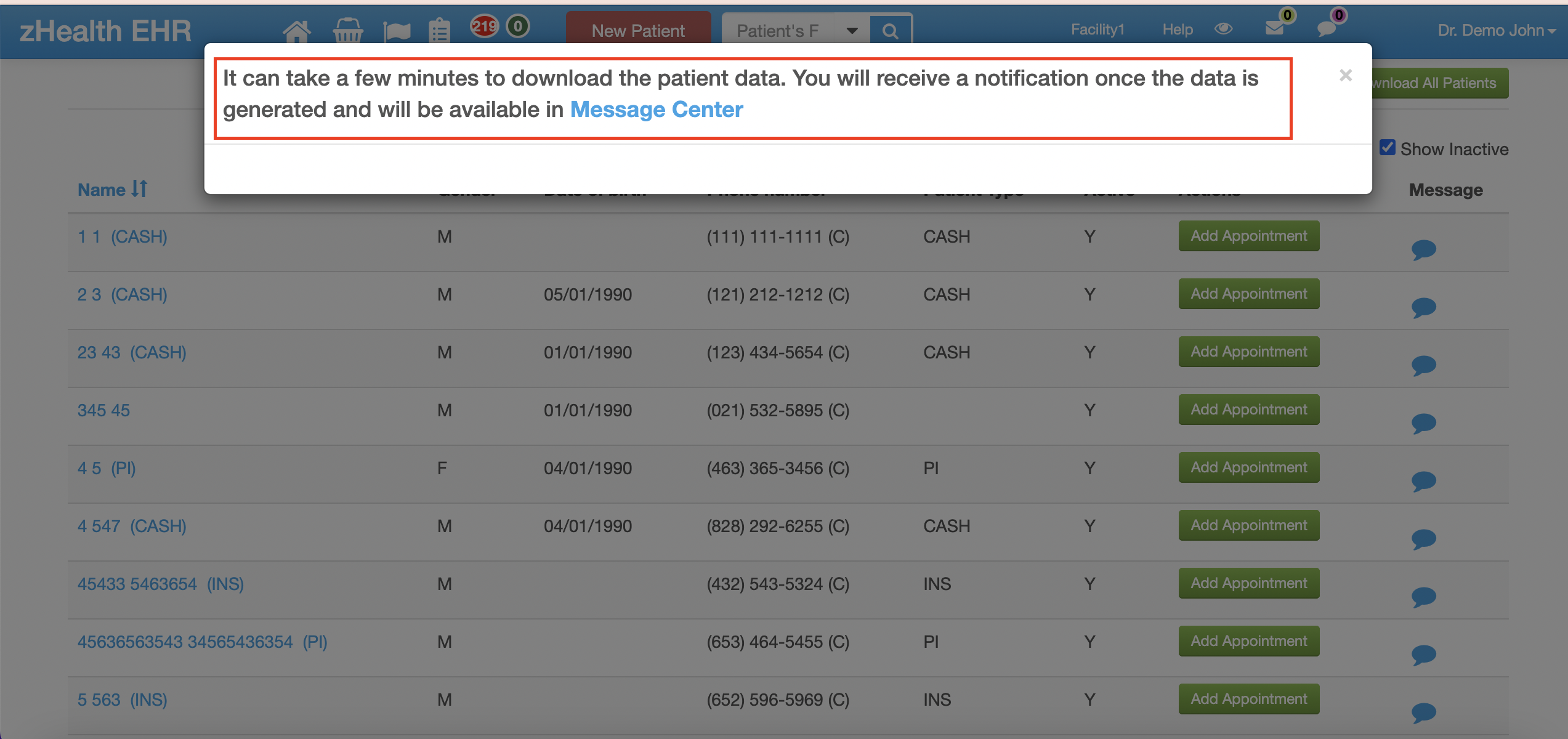Image resolution: width=1568 pixels, height=739 pixels.
Task: Select Facility1 in the top bar
Action: (x=1097, y=29)
